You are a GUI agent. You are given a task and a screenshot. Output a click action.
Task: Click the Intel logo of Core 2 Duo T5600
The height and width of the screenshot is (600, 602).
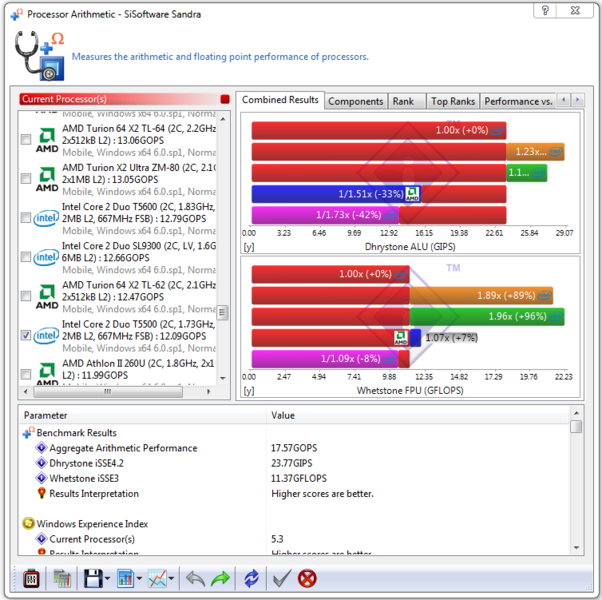click(x=46, y=218)
